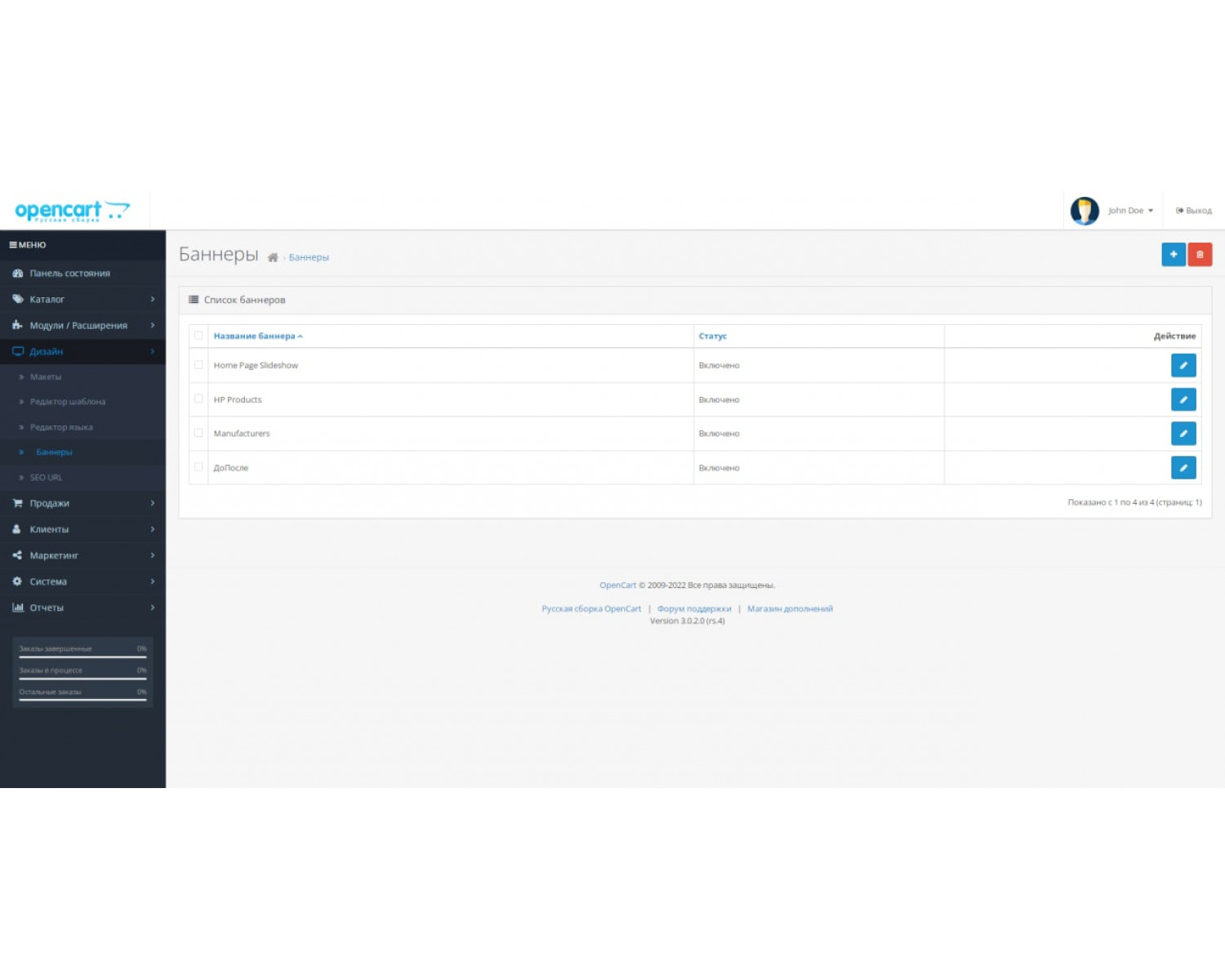Edit the HP Products banner

[x=1183, y=399]
